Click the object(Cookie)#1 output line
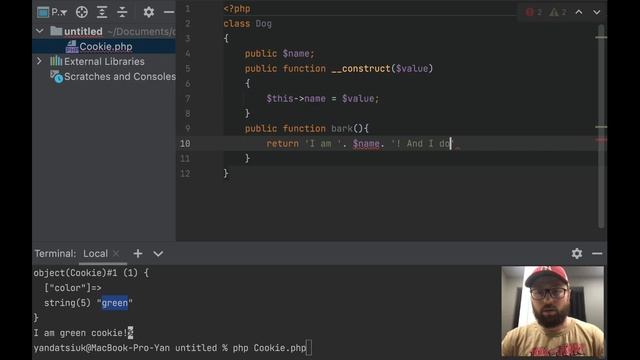Image resolution: width=640 pixels, height=360 pixels. point(91,273)
